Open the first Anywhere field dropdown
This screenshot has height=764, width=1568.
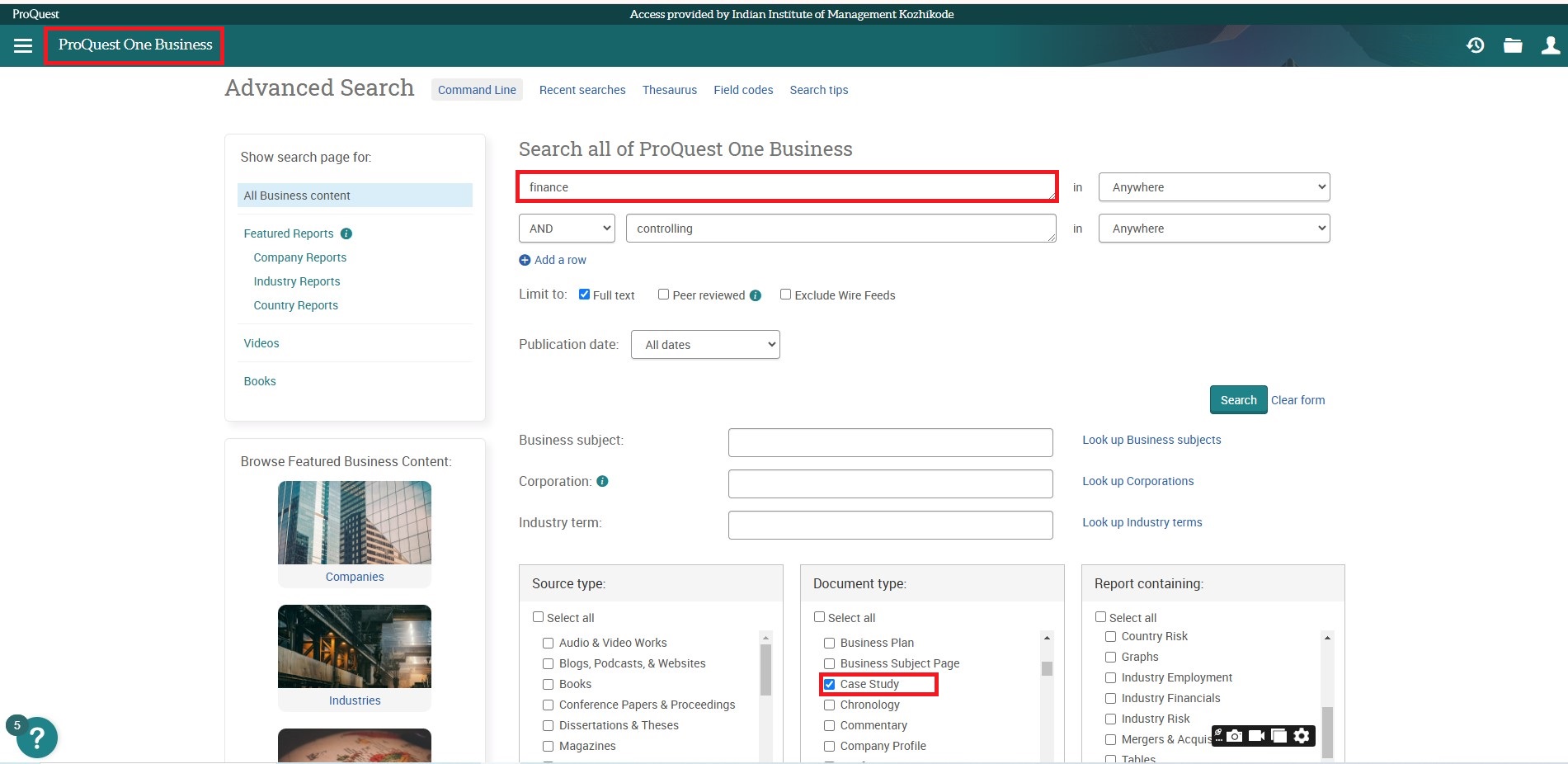(x=1213, y=187)
